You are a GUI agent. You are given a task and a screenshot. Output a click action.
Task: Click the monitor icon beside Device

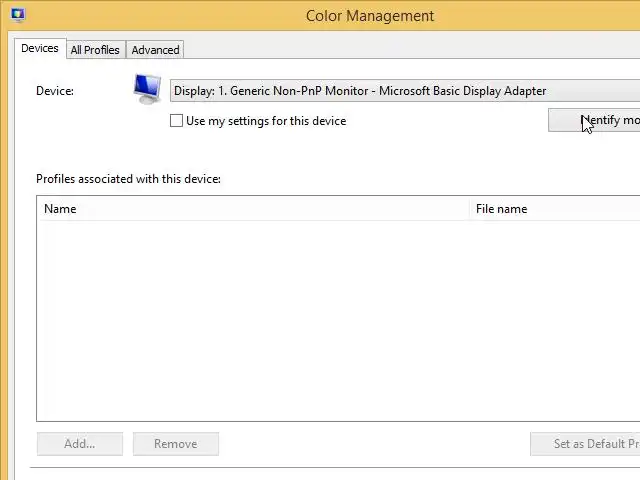(x=147, y=89)
